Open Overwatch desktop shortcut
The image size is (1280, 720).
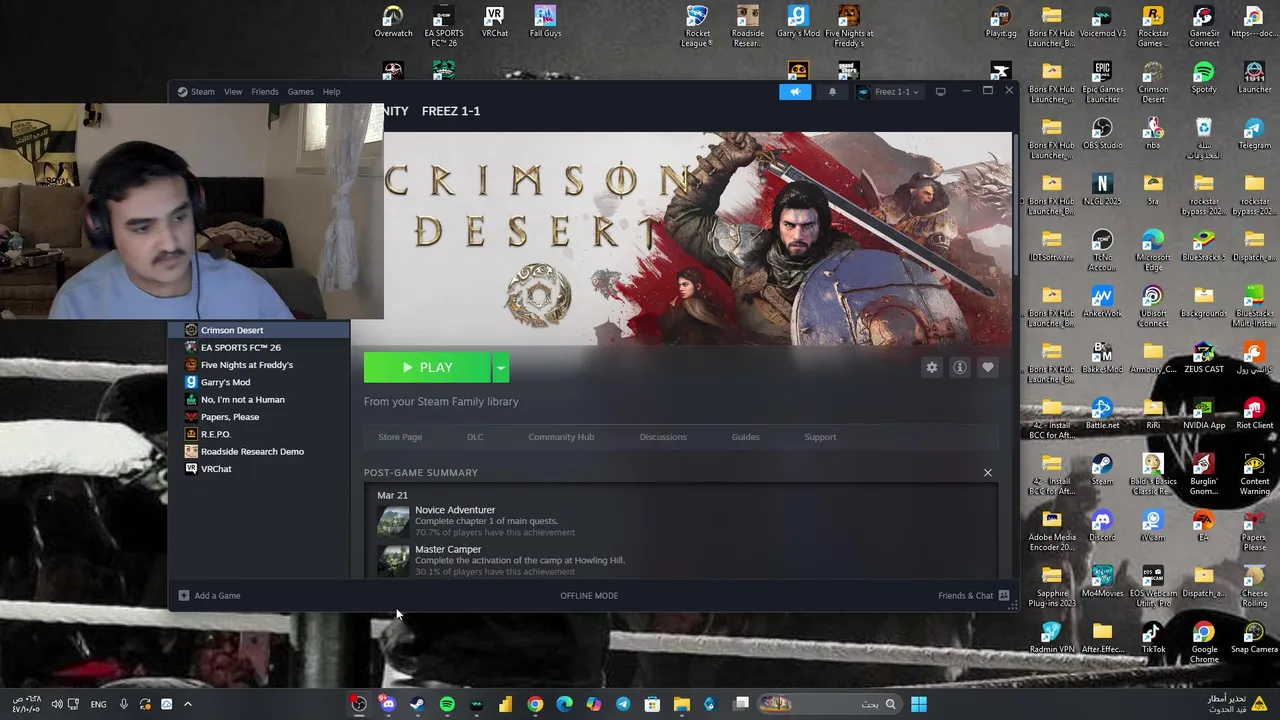coord(393,23)
